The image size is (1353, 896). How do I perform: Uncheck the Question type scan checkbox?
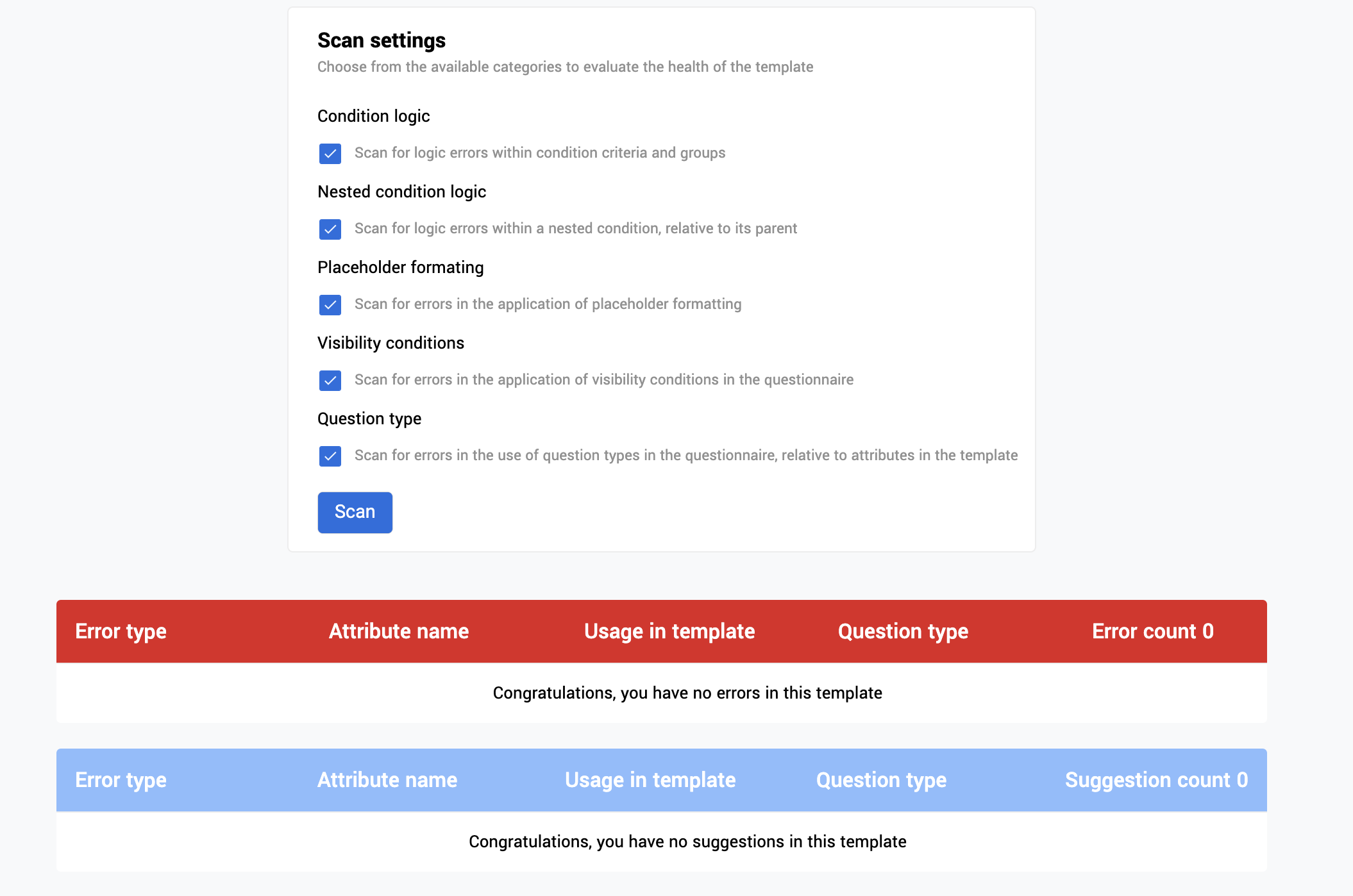pos(330,456)
